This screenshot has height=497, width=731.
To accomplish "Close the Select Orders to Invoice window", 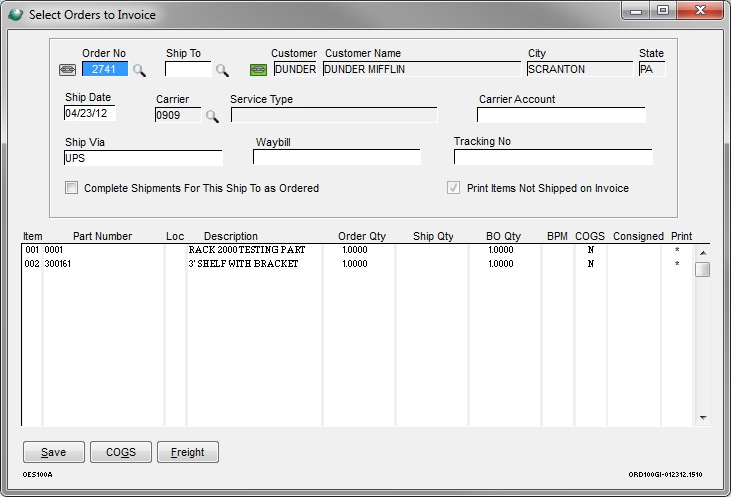I will point(700,10).
